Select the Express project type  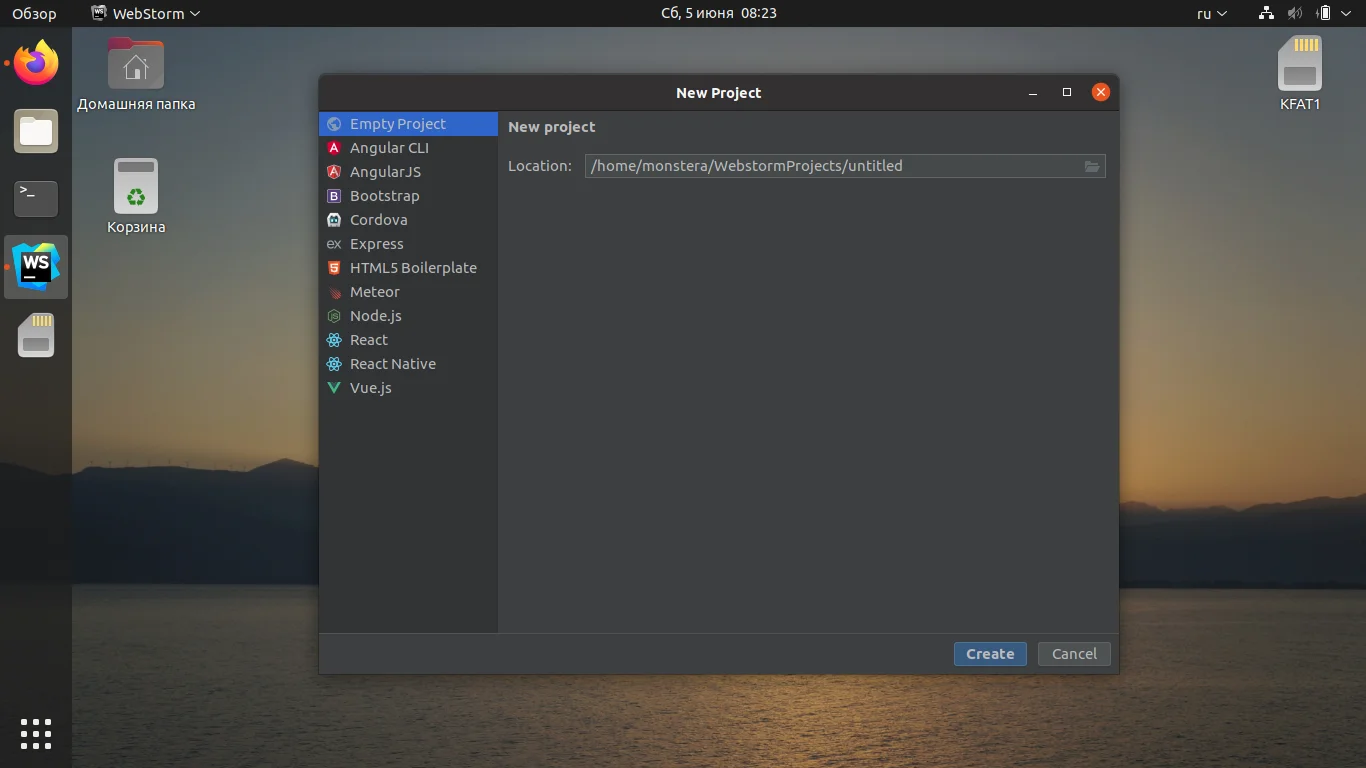coord(377,244)
